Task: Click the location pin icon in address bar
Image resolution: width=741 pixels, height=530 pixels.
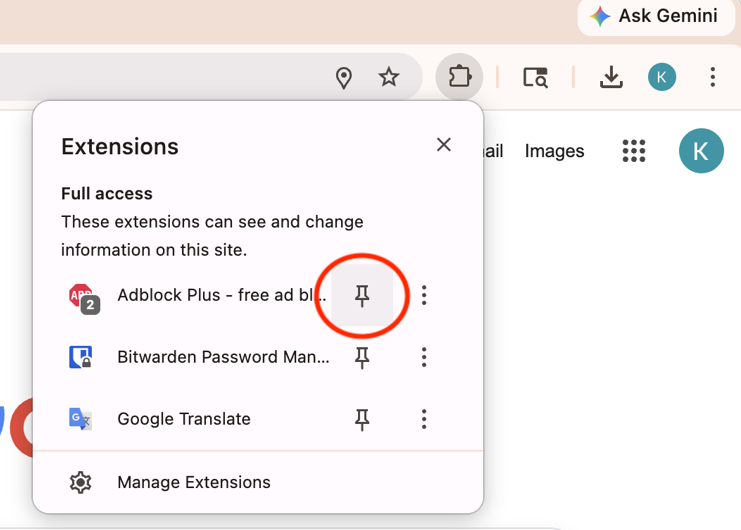Action: click(x=344, y=78)
